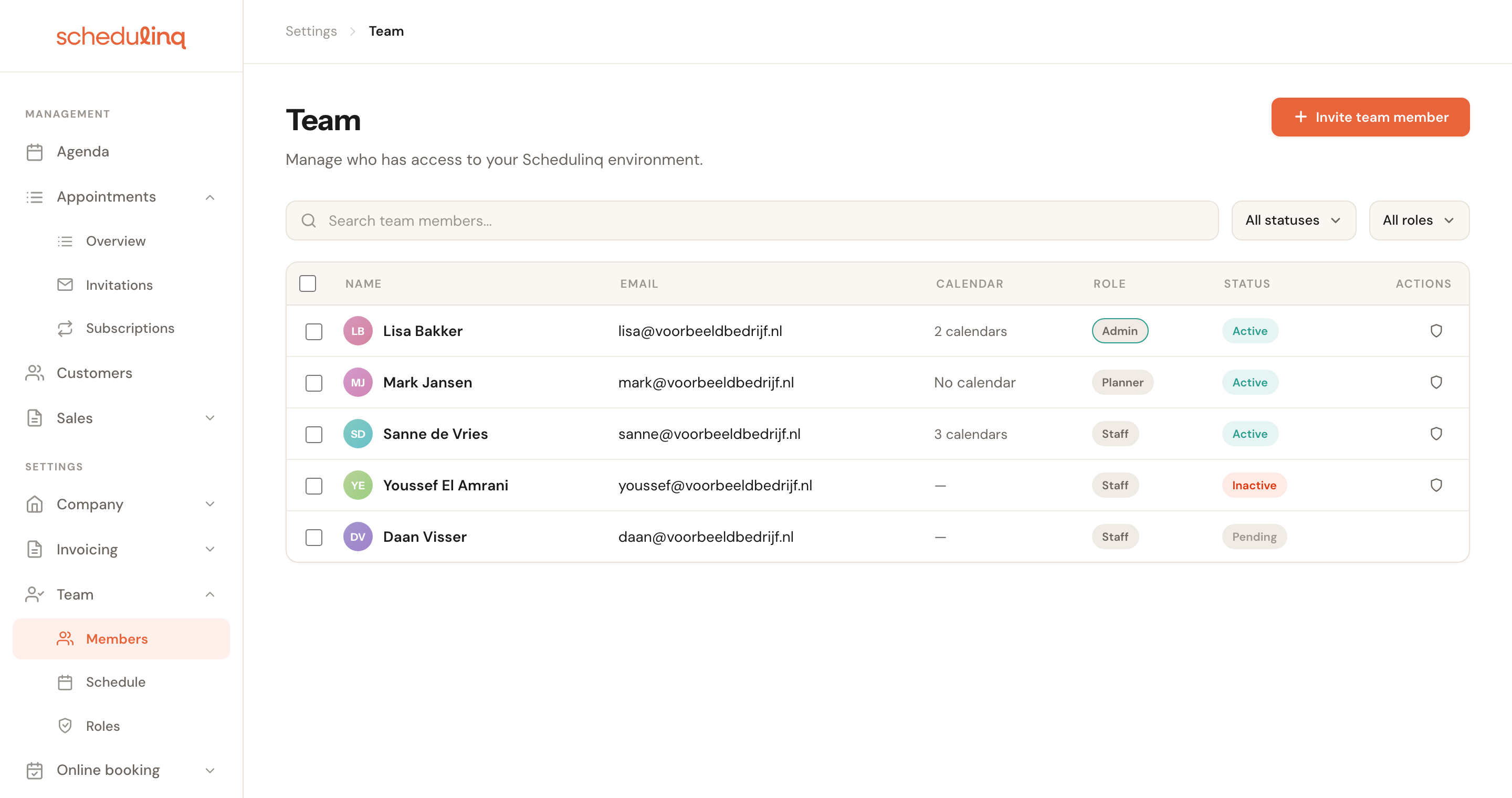The image size is (1512, 798).
Task: Click Lisa Bakker's LB avatar
Action: pos(358,331)
